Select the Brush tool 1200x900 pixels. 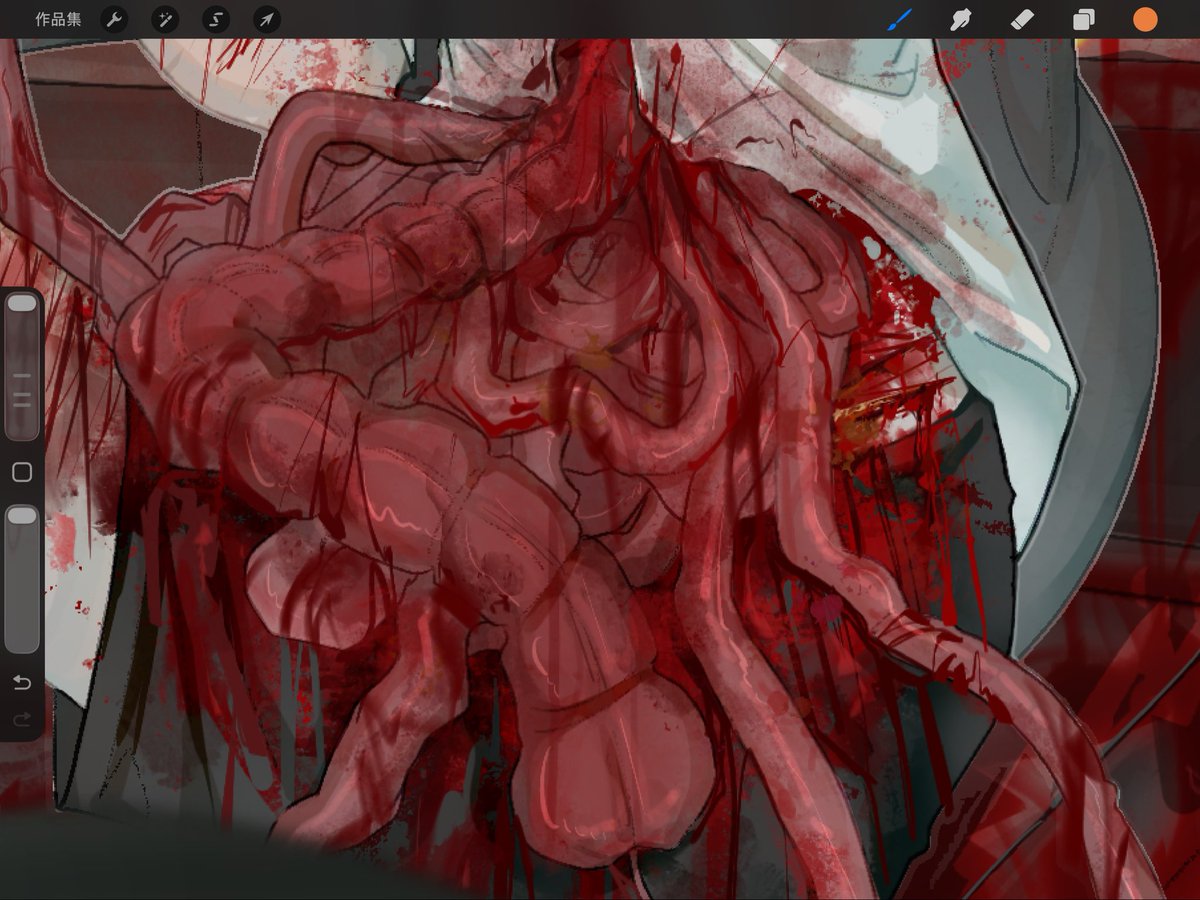tap(900, 19)
